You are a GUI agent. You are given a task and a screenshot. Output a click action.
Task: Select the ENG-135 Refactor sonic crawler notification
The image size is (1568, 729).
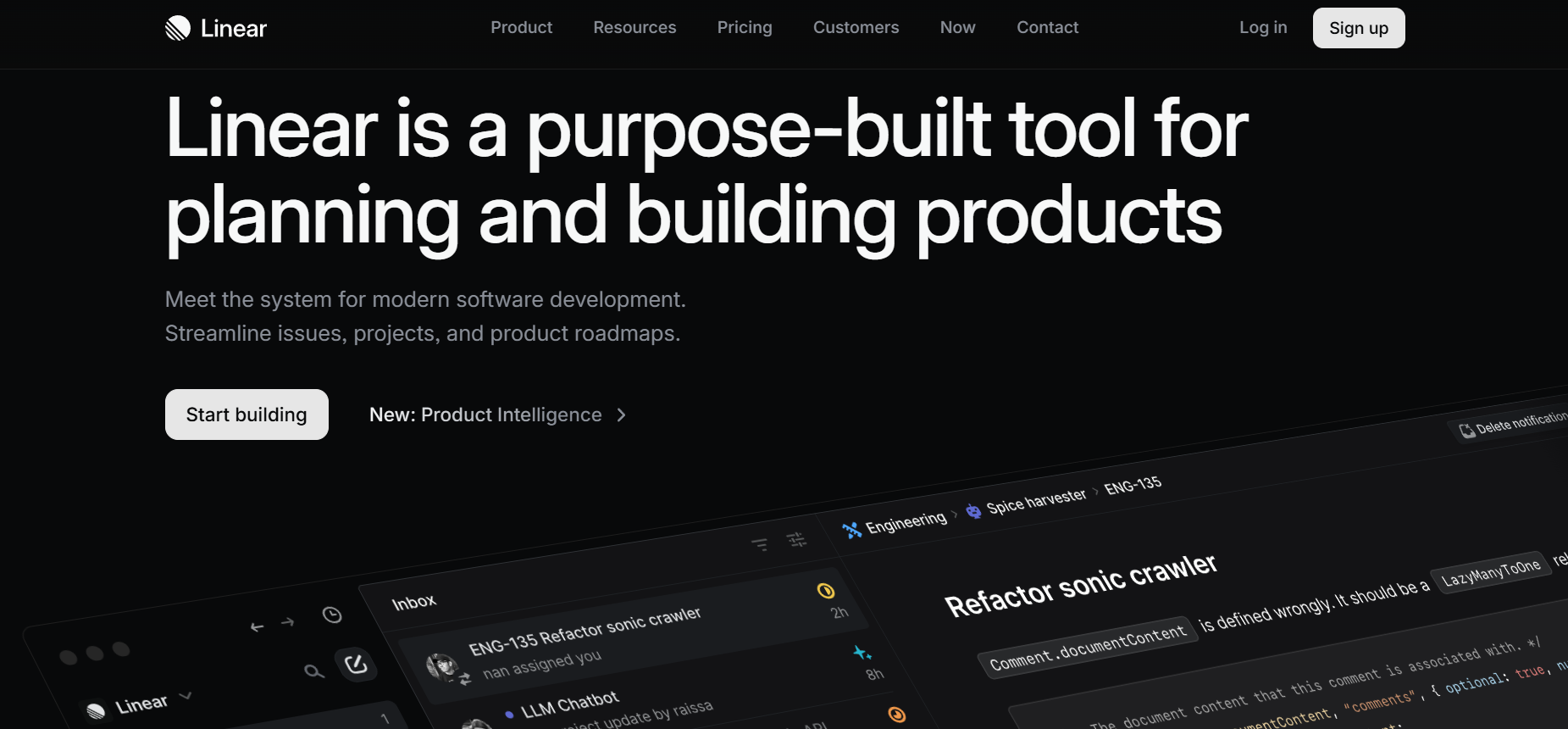point(635,636)
